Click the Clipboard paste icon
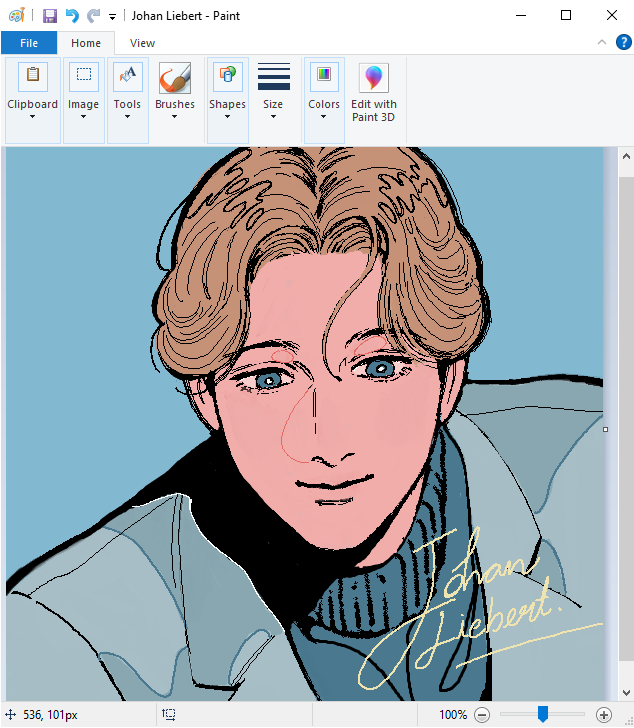This screenshot has height=728, width=634. coord(33,76)
